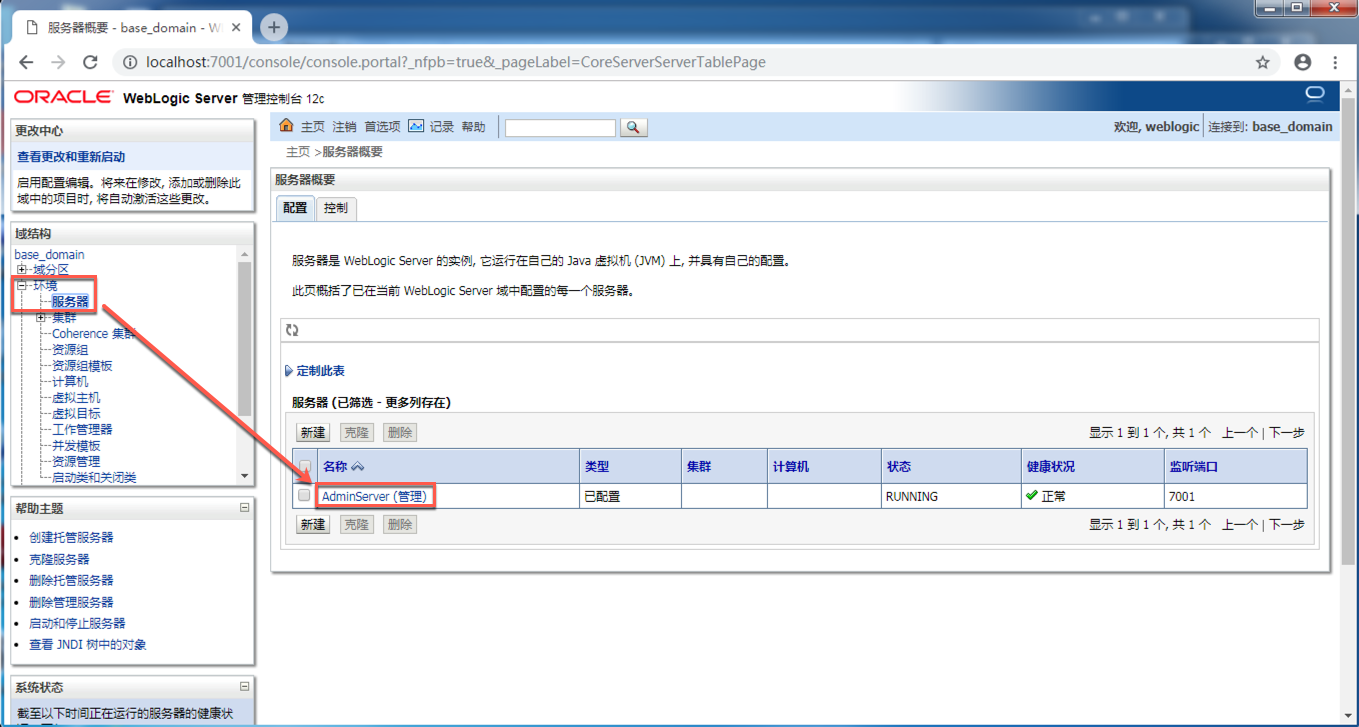This screenshot has height=727, width=1359.
Task: Go back with browser back arrow
Action: (27, 62)
